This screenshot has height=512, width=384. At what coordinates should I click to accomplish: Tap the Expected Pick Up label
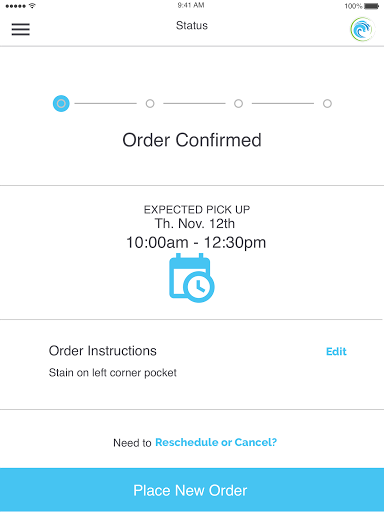point(197,210)
